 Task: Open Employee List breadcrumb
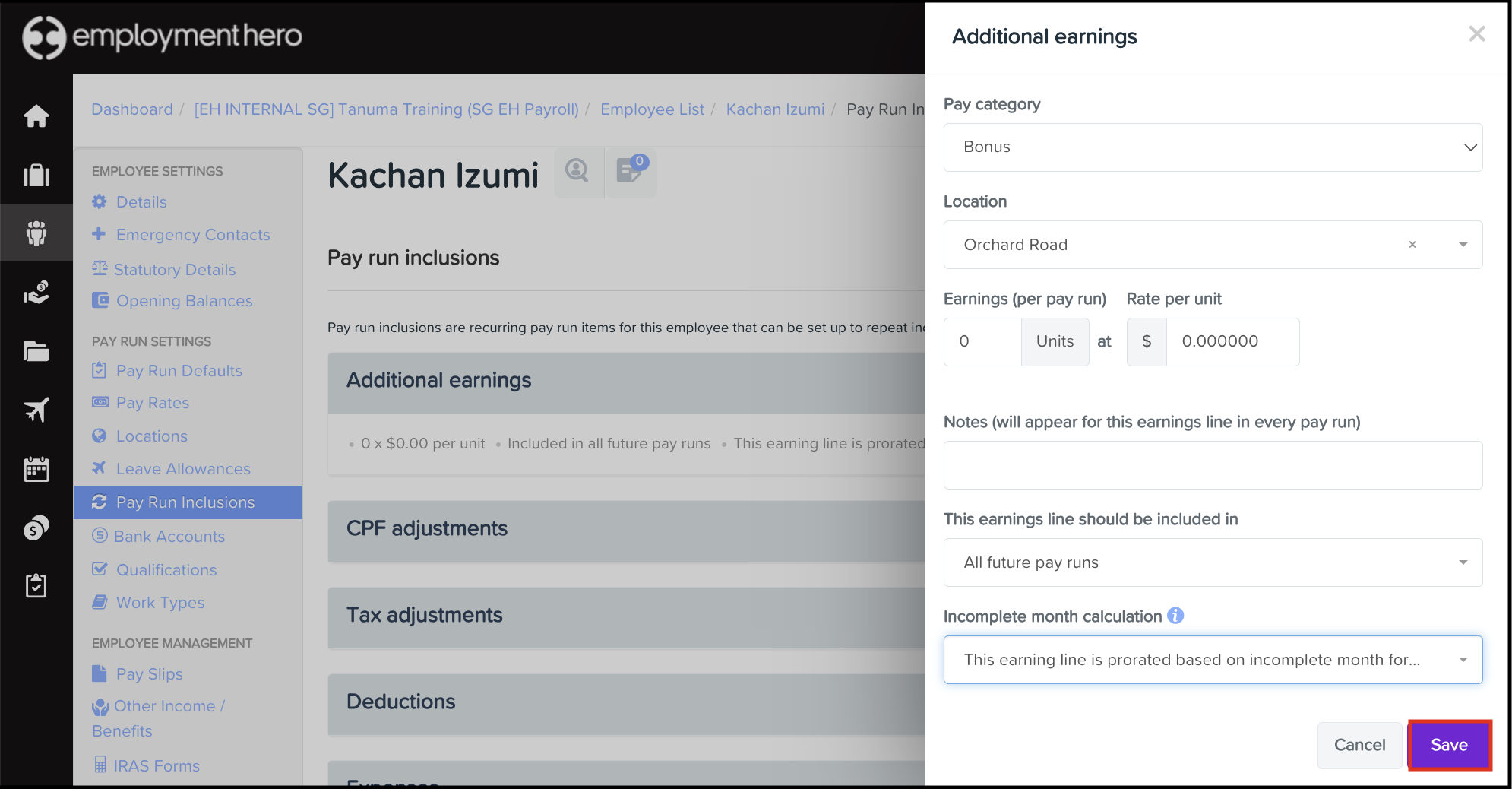click(652, 109)
